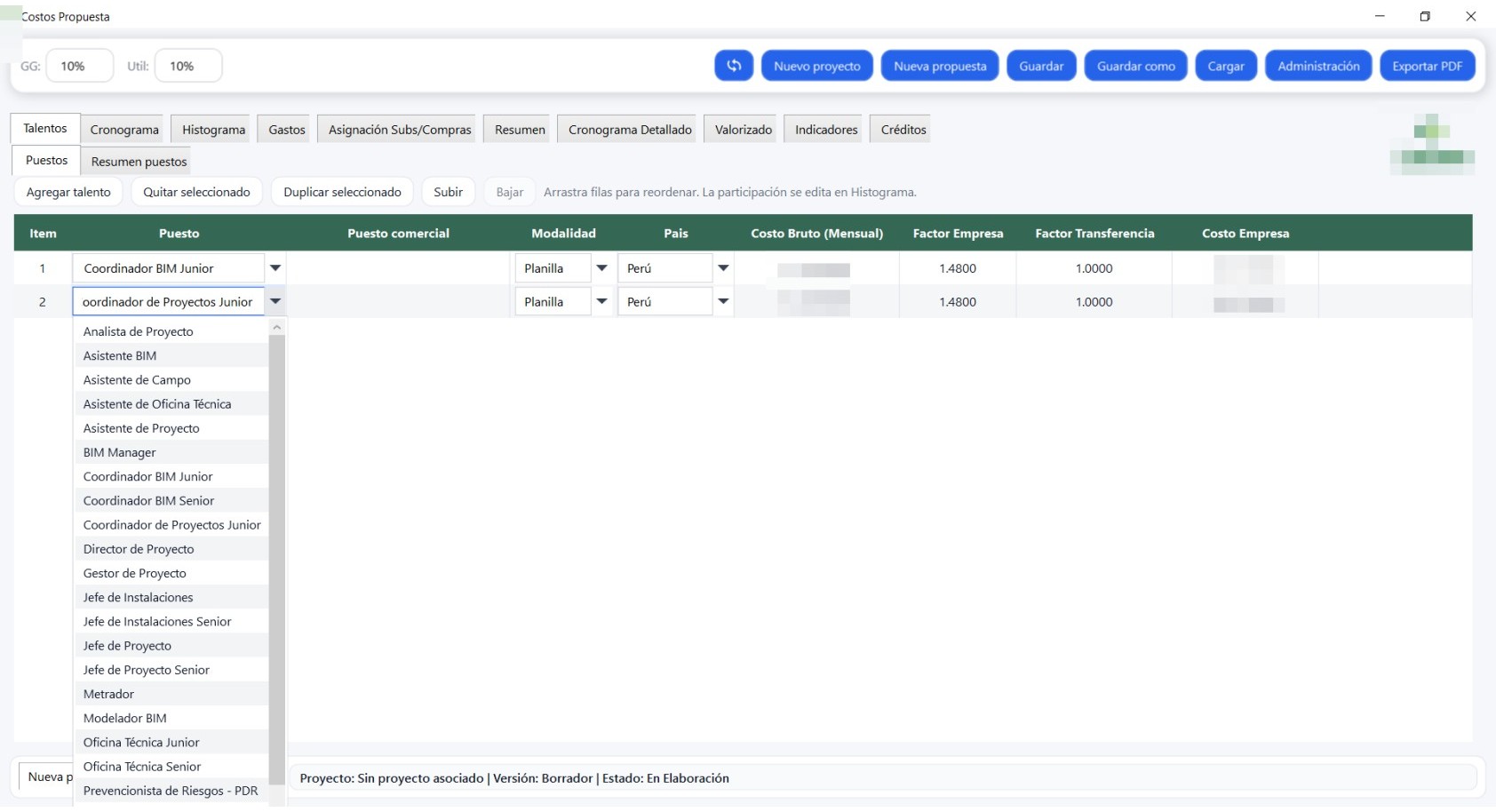Move the selected row up with Subir

[x=448, y=191]
